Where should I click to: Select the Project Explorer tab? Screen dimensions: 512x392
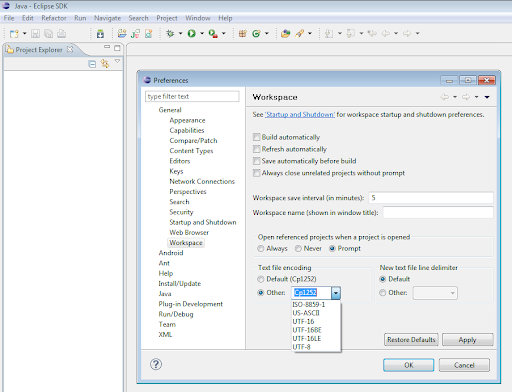coord(39,50)
